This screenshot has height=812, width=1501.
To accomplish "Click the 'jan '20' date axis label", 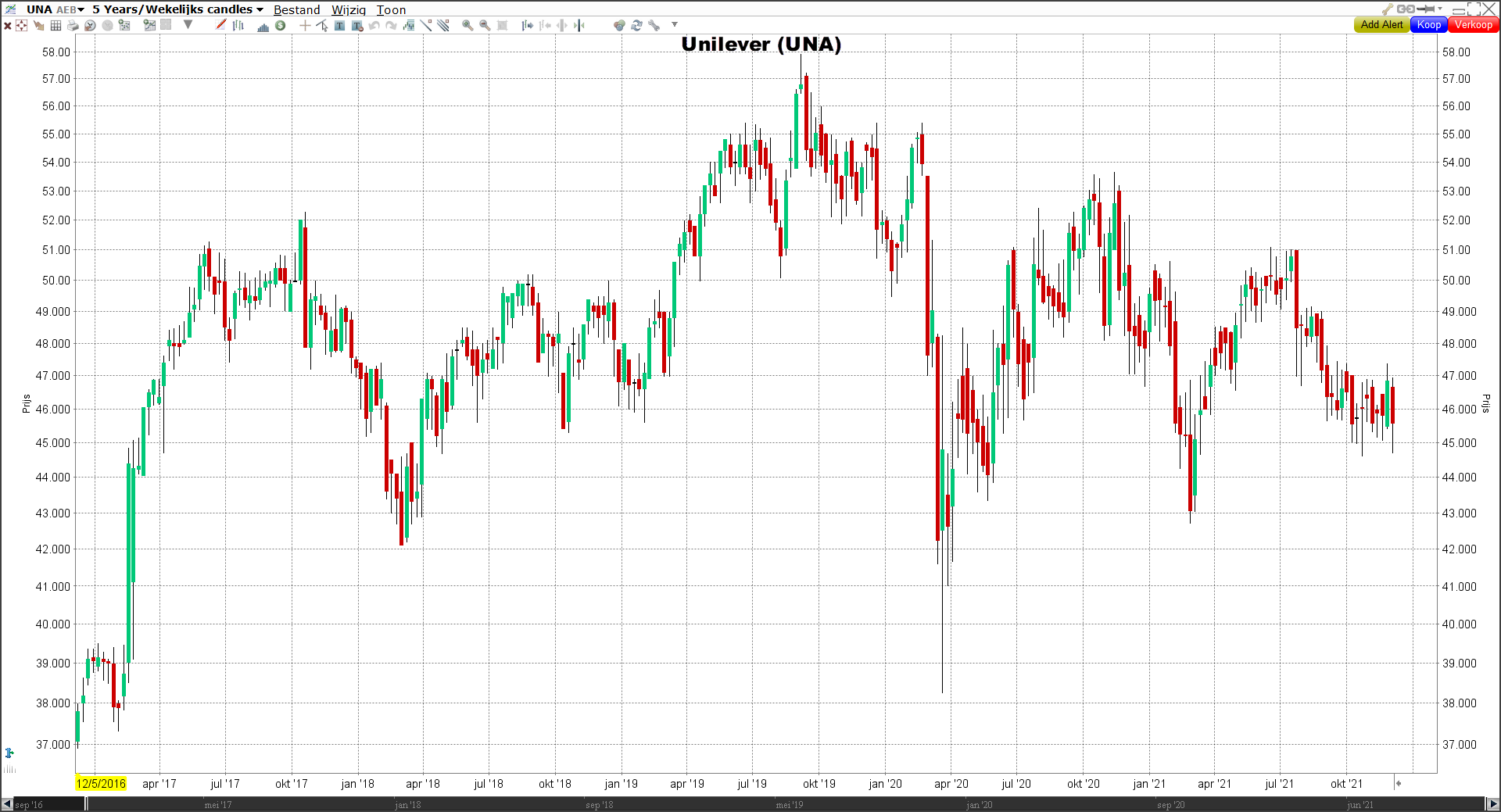I will pyautogui.click(x=885, y=784).
